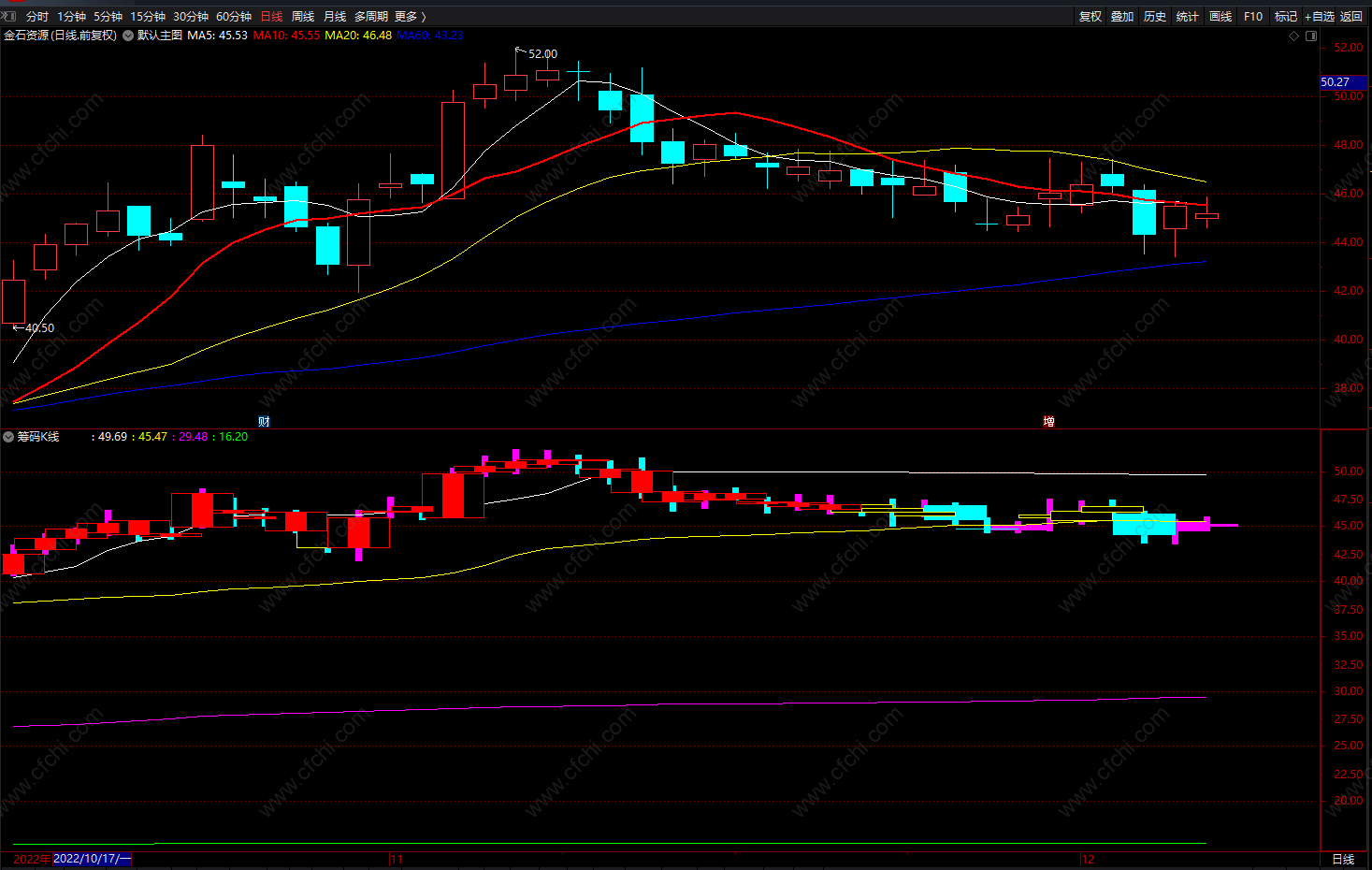
Task: Click the MA10: 45.55 indicator label
Action: (286, 36)
